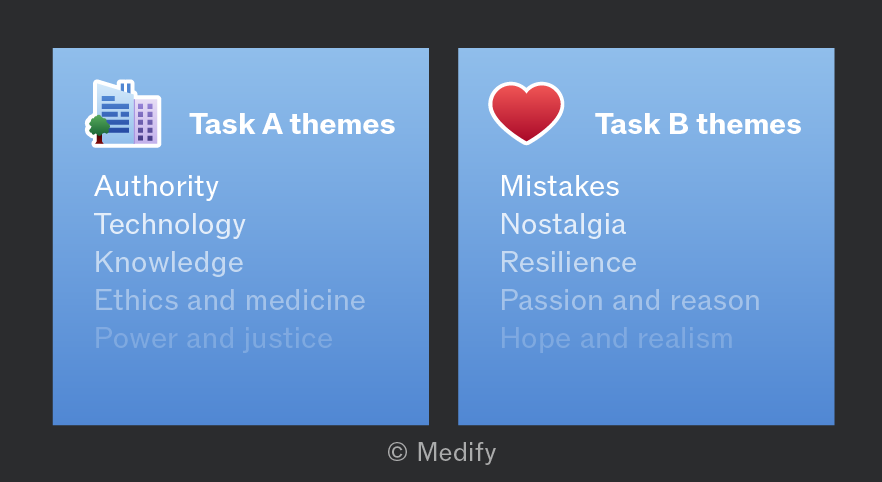Click the Authority theme
Image resolution: width=882 pixels, height=482 pixels.
tap(156, 186)
